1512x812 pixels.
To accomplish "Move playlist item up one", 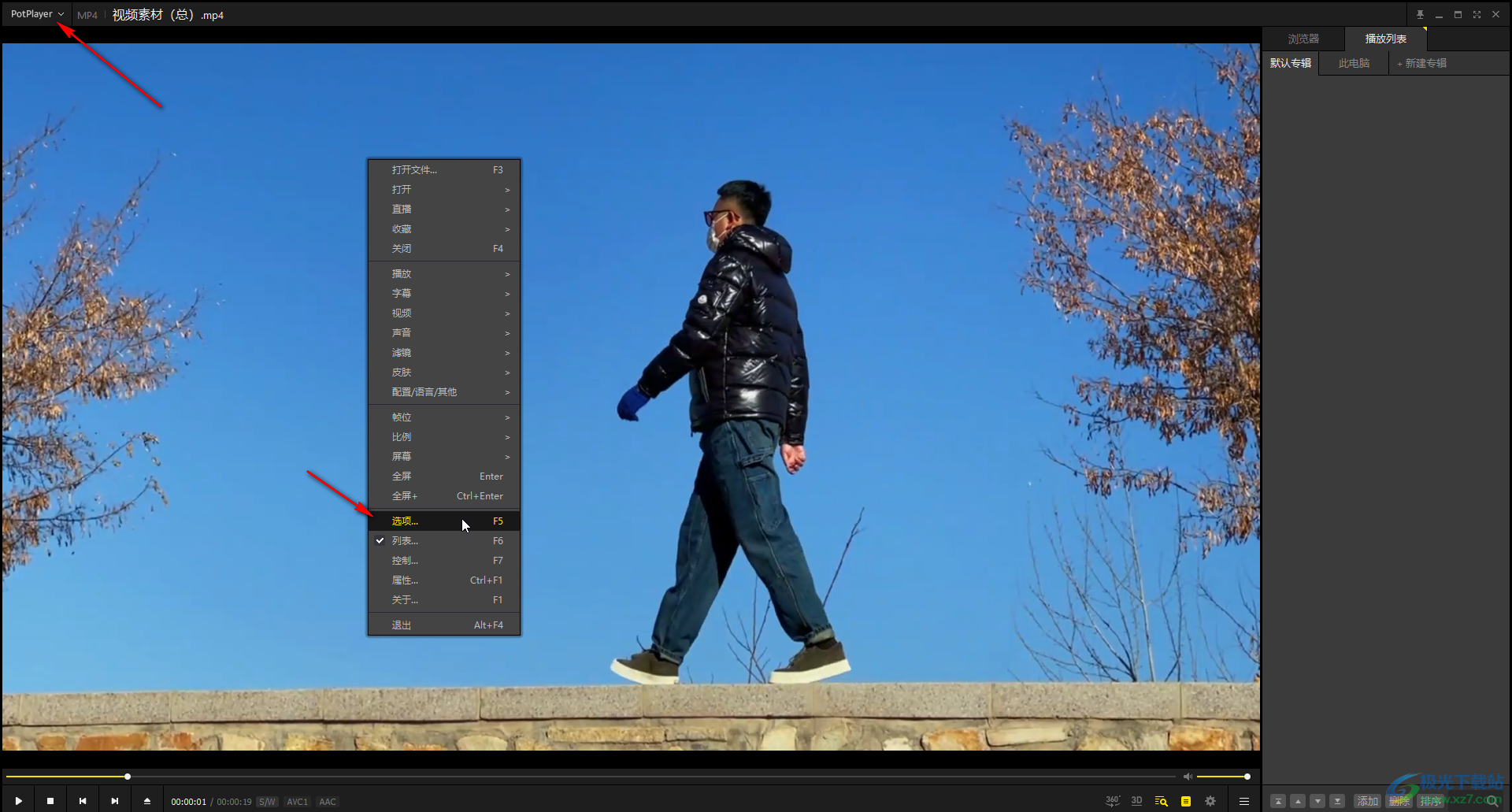I will (1298, 801).
